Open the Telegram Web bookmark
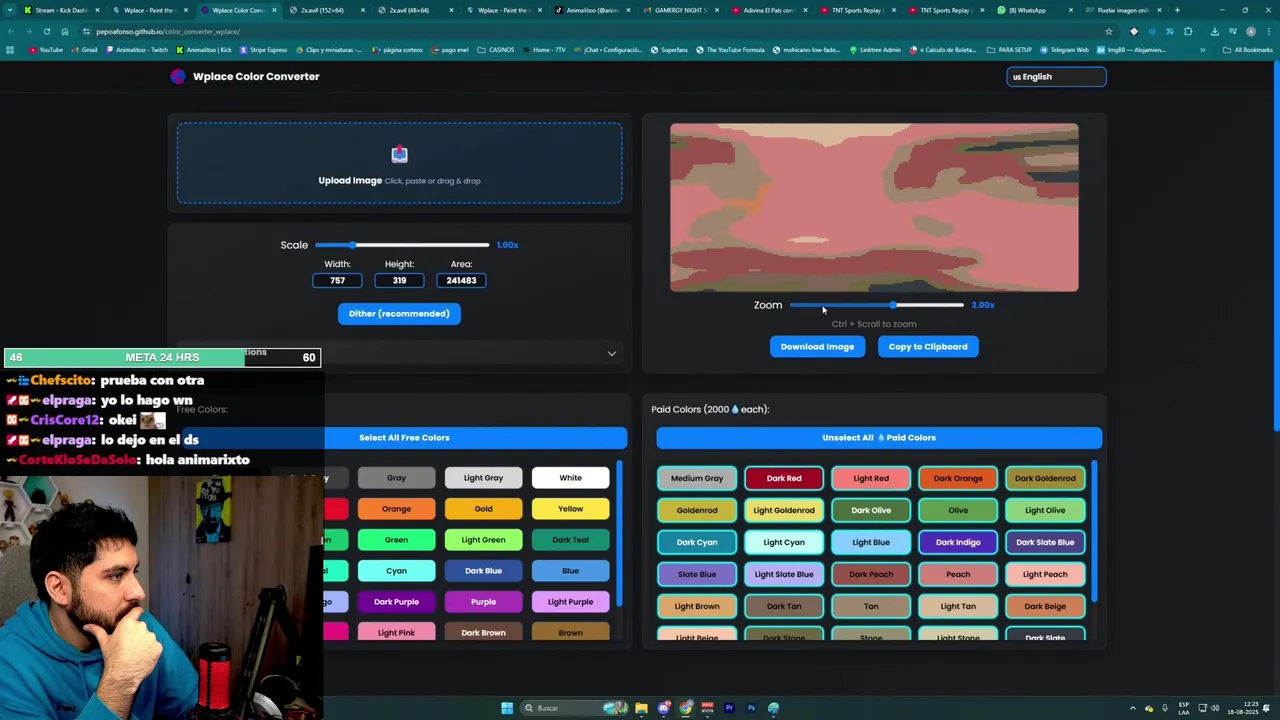The width and height of the screenshot is (1280, 720). [x=1065, y=49]
